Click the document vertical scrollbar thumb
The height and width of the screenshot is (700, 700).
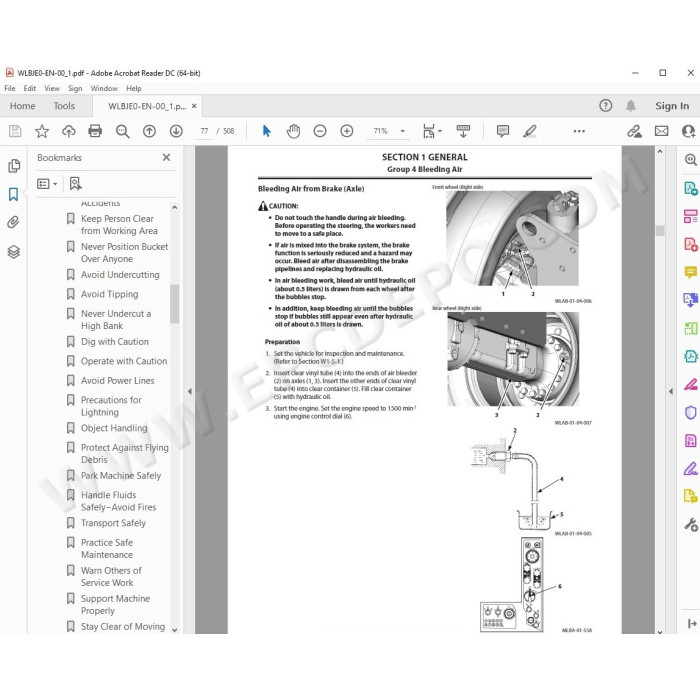[660, 230]
